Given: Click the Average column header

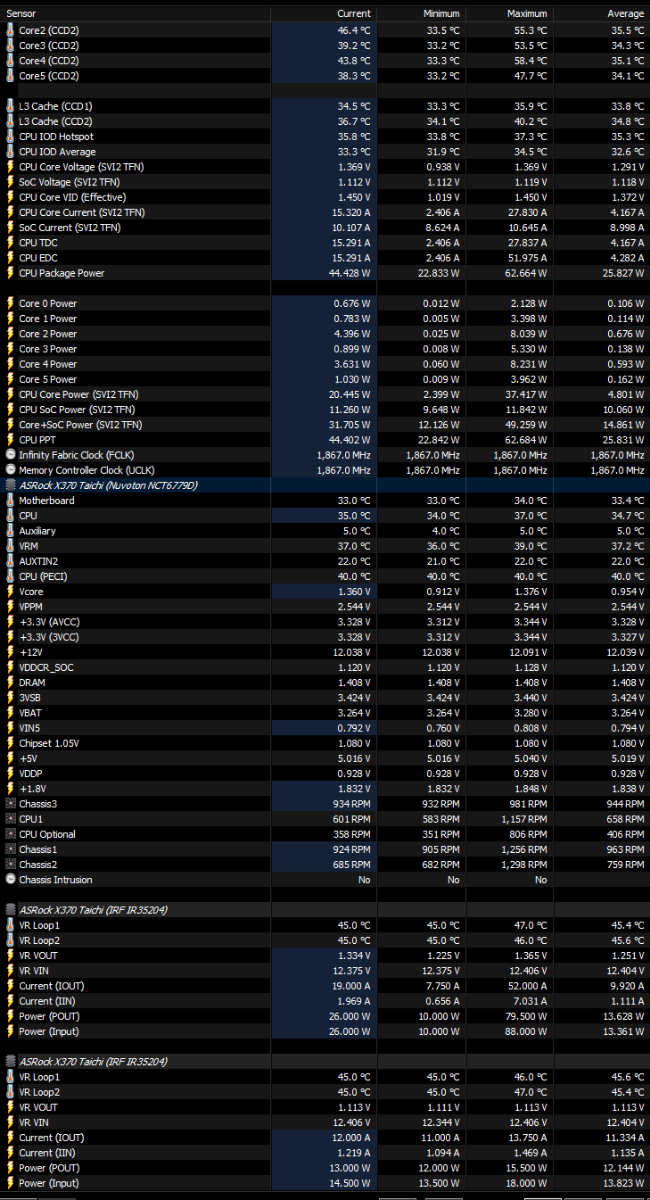Looking at the screenshot, I should click(601, 14).
